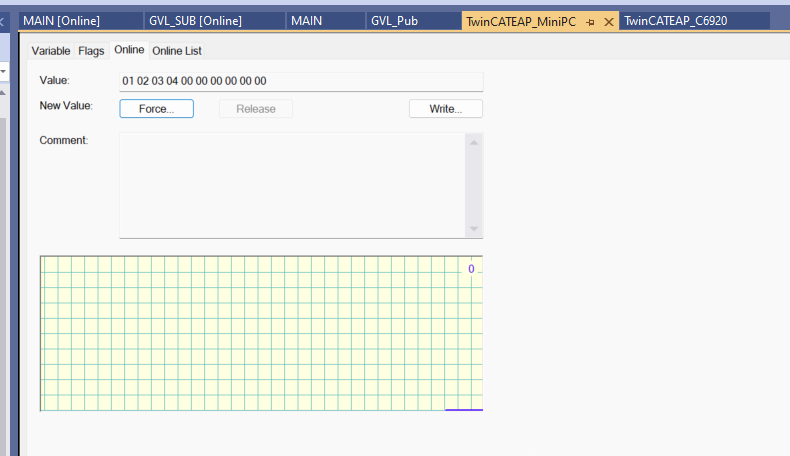Open the dropdown arrow in the left panel
790x456 pixels.
click(x=3, y=71)
